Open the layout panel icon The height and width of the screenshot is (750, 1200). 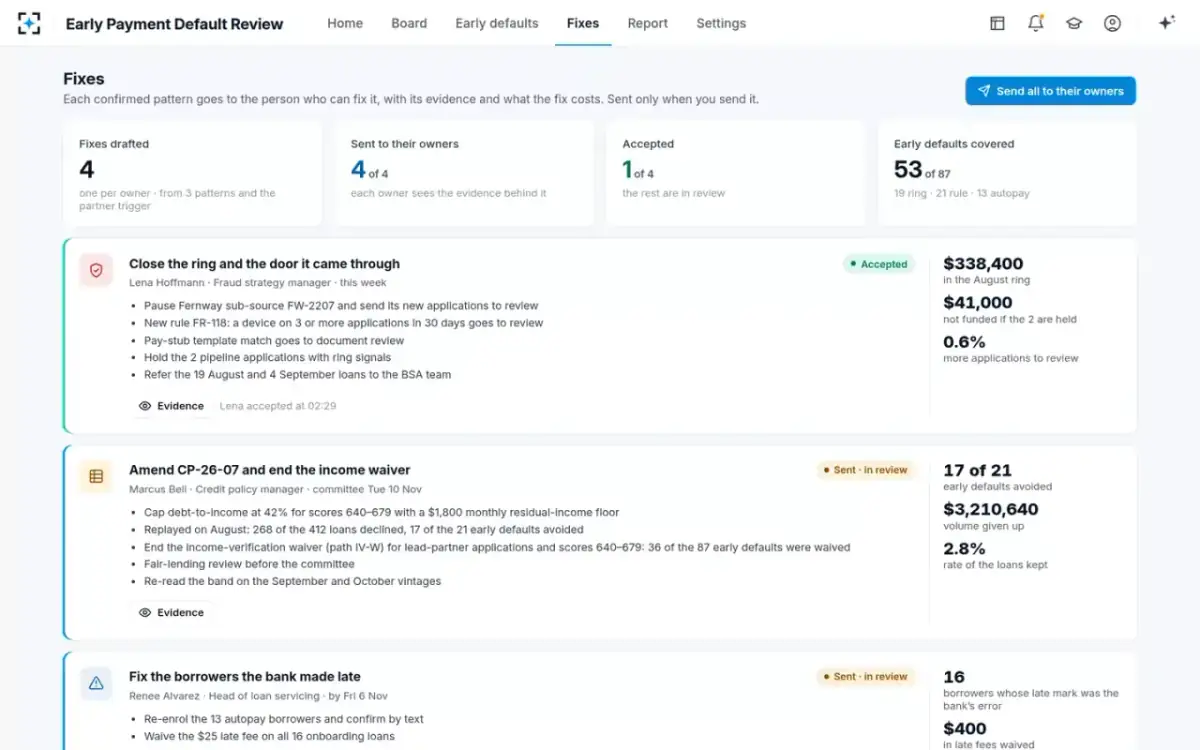(997, 23)
